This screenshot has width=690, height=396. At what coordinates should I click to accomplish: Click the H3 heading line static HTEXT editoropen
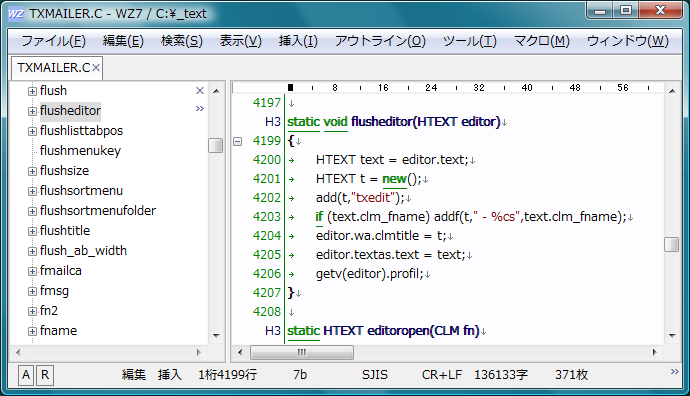click(383, 330)
